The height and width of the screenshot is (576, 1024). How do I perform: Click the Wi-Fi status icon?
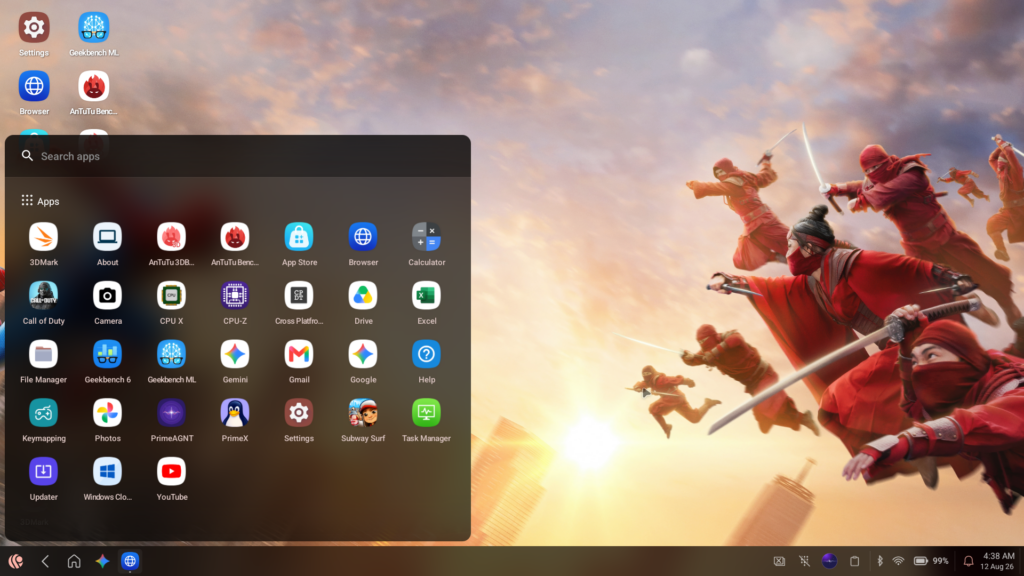click(899, 561)
